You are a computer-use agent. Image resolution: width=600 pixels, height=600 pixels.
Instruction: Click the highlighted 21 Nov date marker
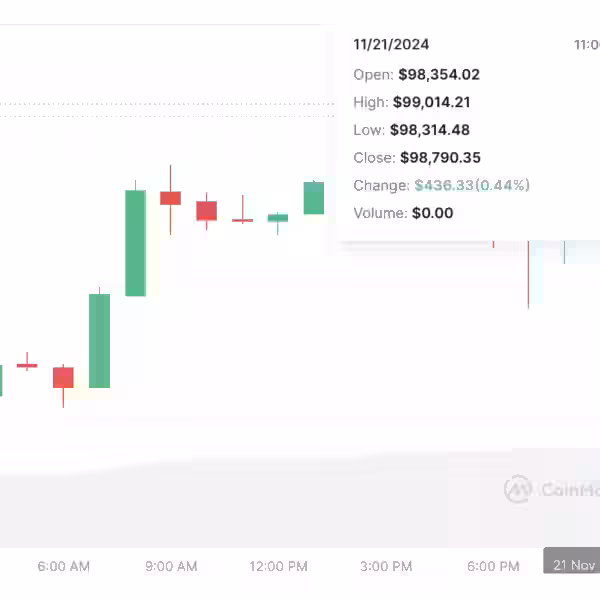tap(573, 565)
